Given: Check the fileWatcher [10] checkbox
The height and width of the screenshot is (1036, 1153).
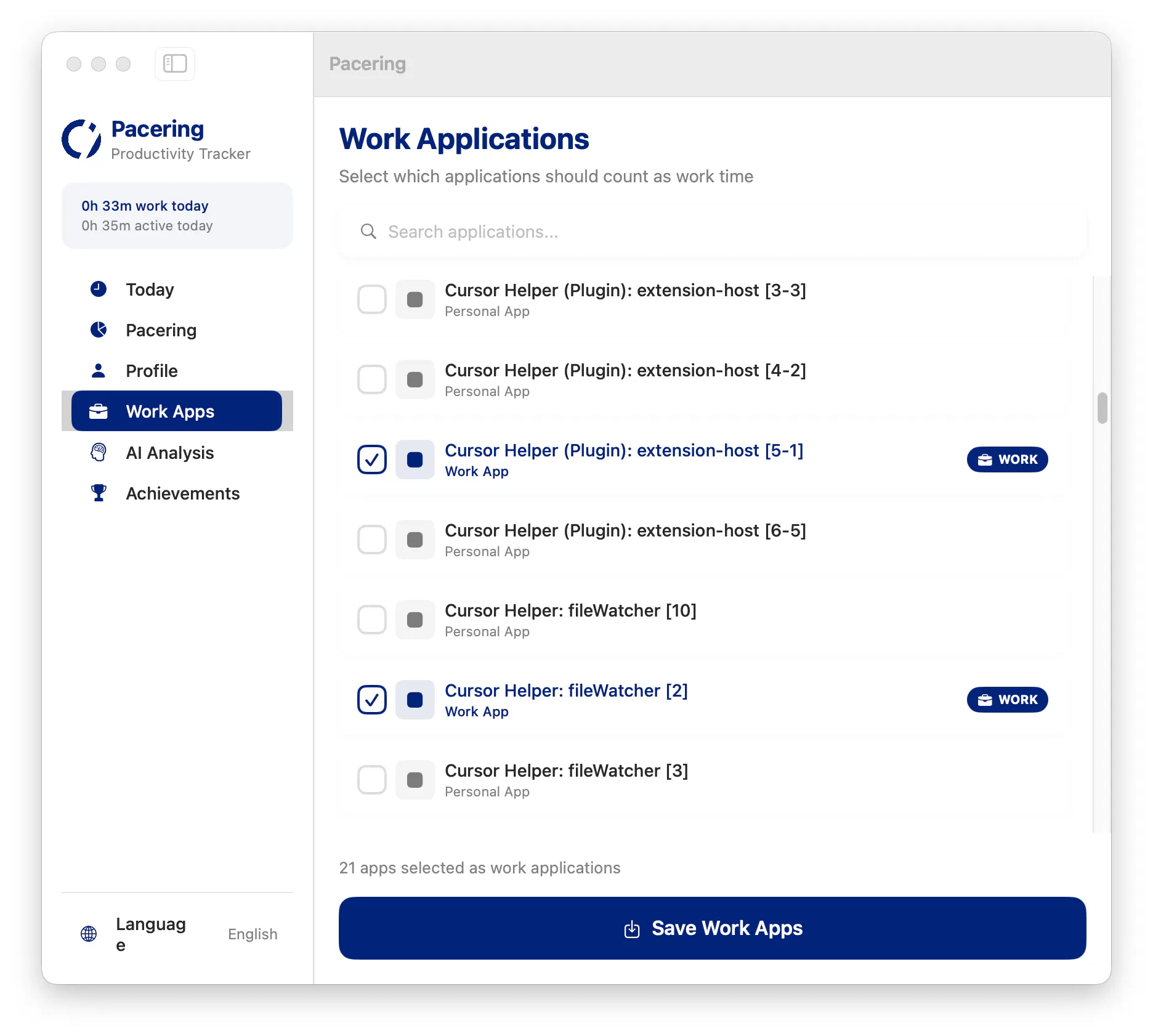Looking at the screenshot, I should (x=372, y=620).
